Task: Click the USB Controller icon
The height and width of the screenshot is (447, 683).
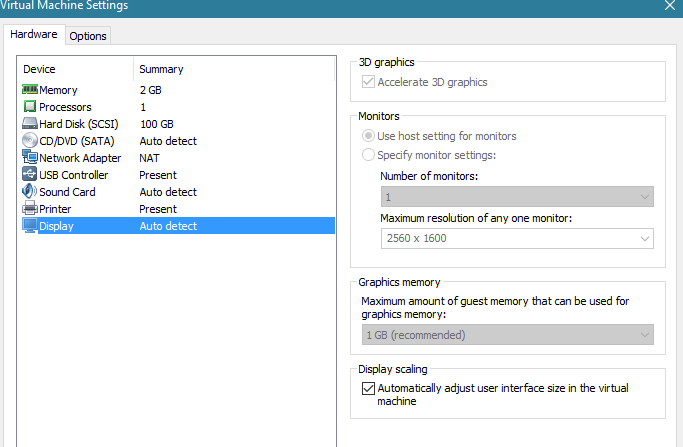Action: tap(30, 174)
